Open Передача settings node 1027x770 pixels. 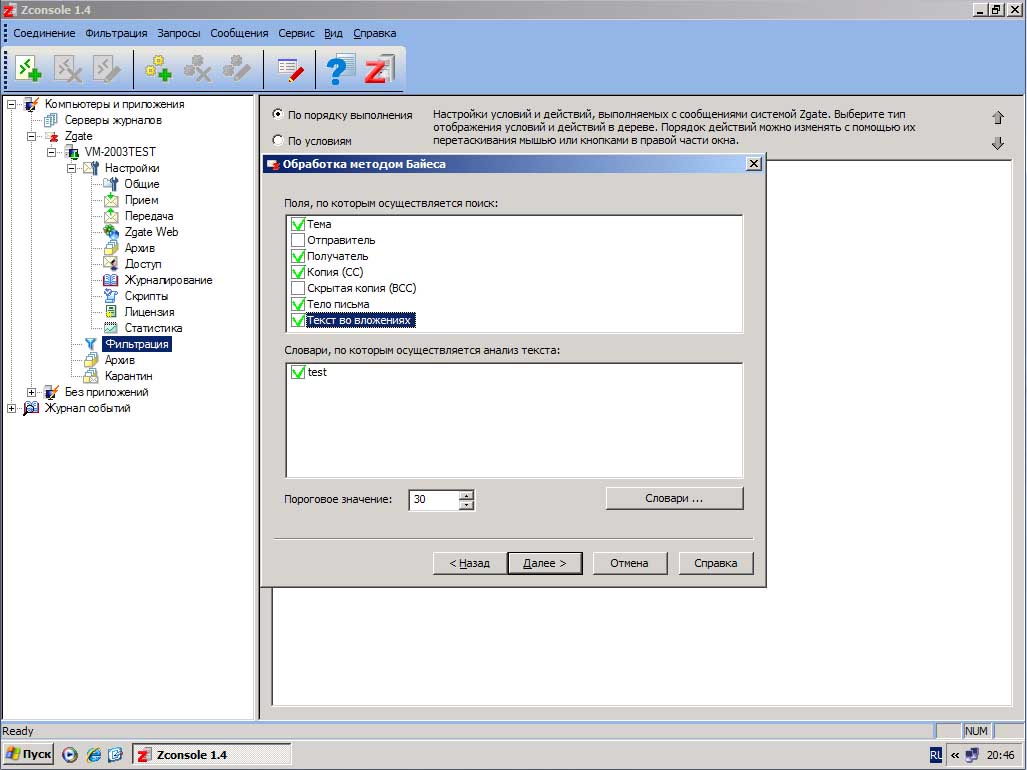tap(149, 216)
